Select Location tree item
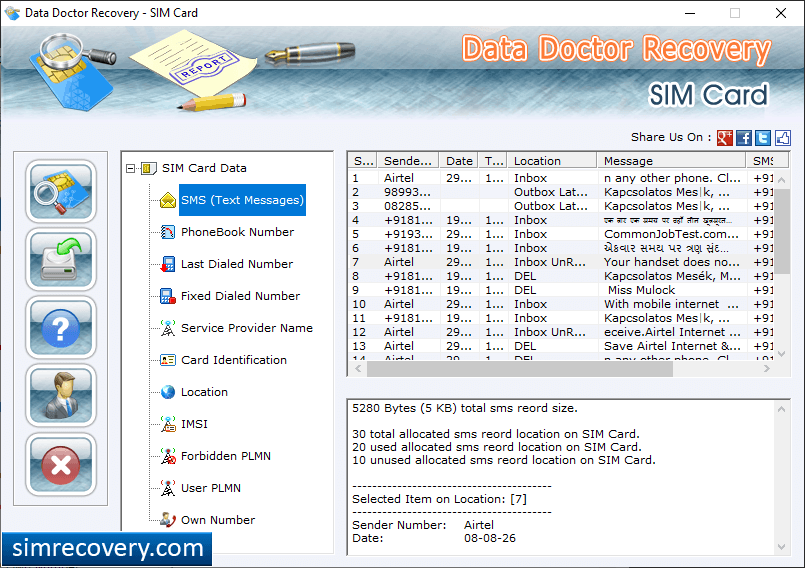The width and height of the screenshot is (805, 568). point(204,392)
